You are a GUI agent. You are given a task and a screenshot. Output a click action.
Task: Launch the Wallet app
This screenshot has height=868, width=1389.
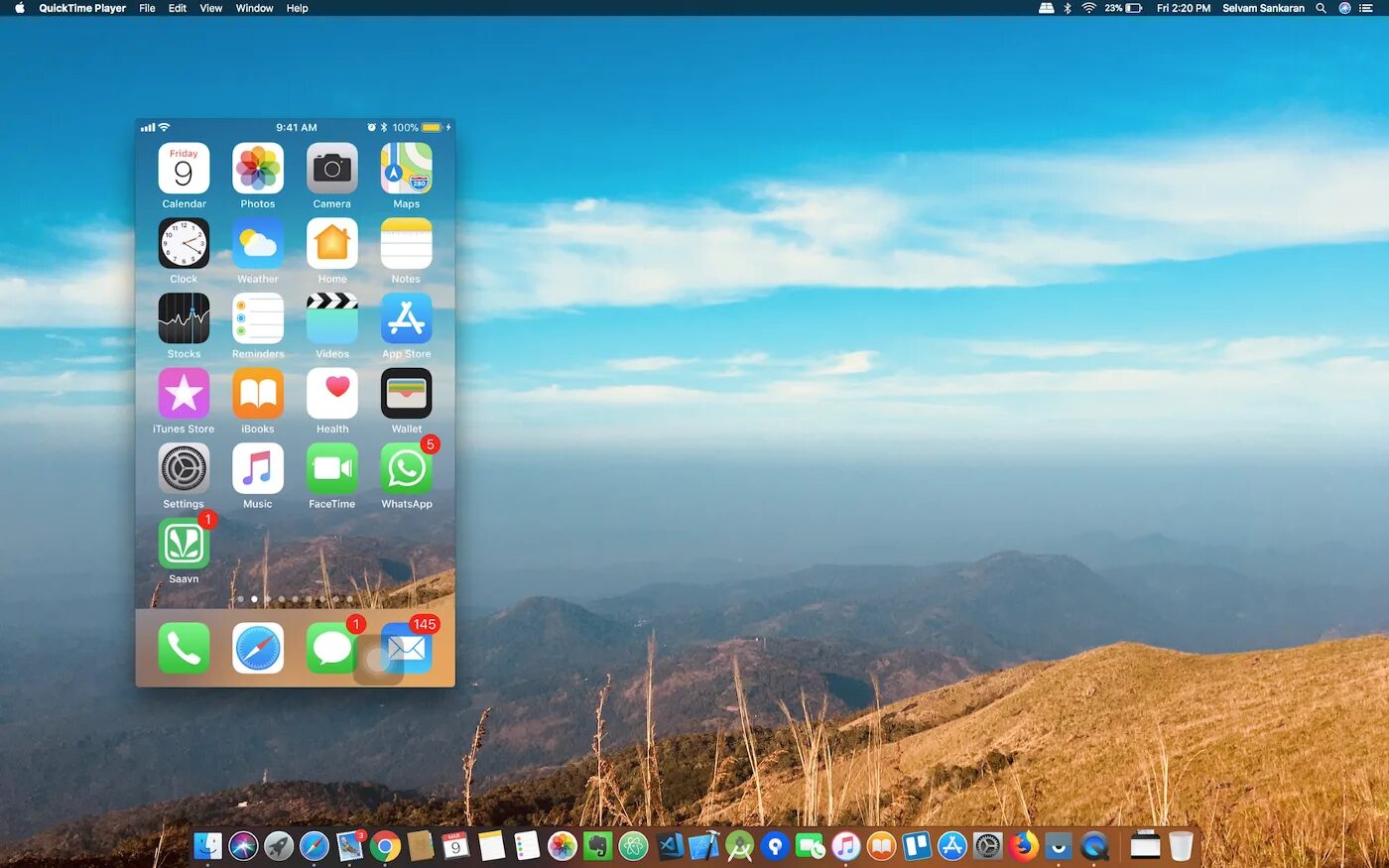tap(407, 394)
